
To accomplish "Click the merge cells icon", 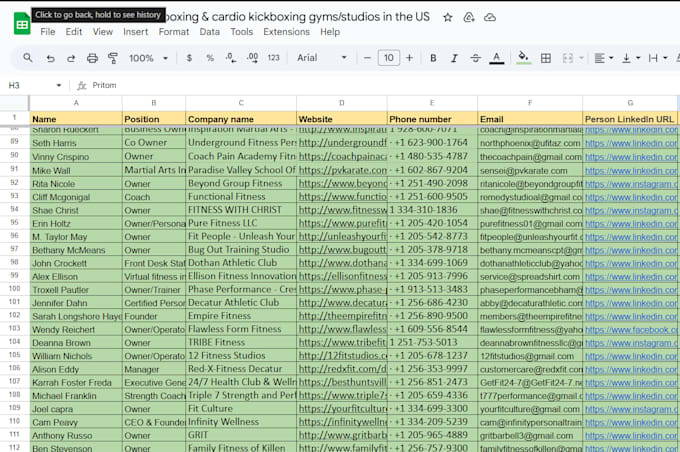I will click(x=568, y=58).
